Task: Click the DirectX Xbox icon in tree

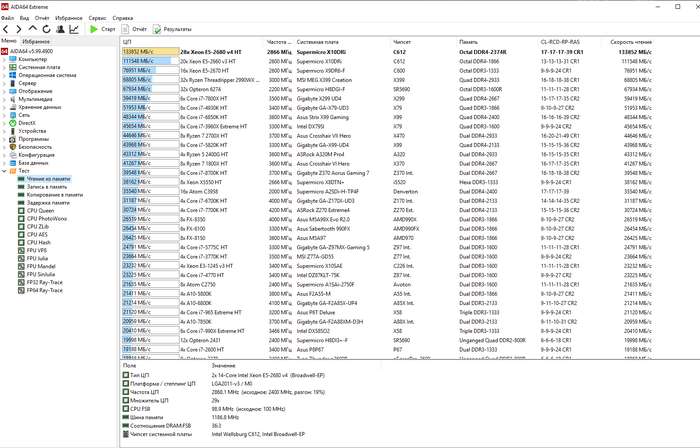Action: click(12, 123)
